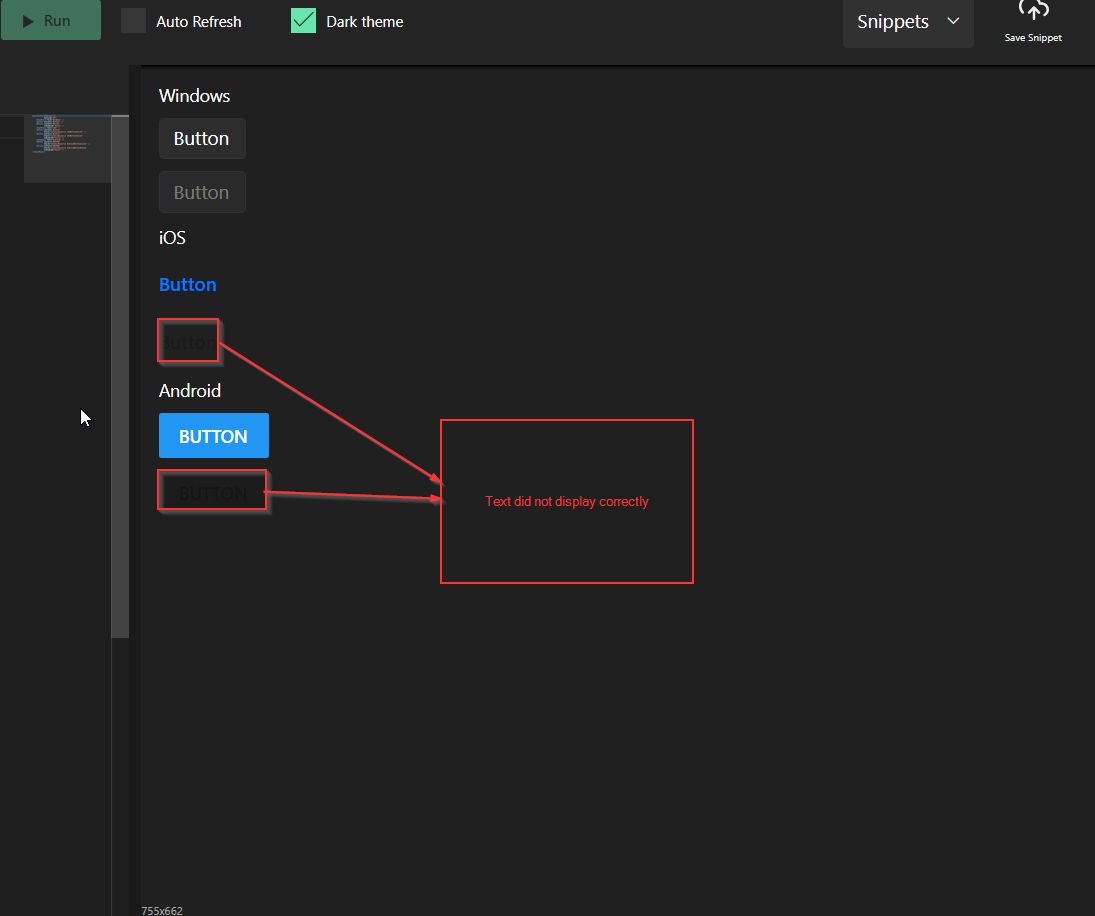
Task: Click the 'Text did not display correctly' annotation box
Action: tap(566, 501)
